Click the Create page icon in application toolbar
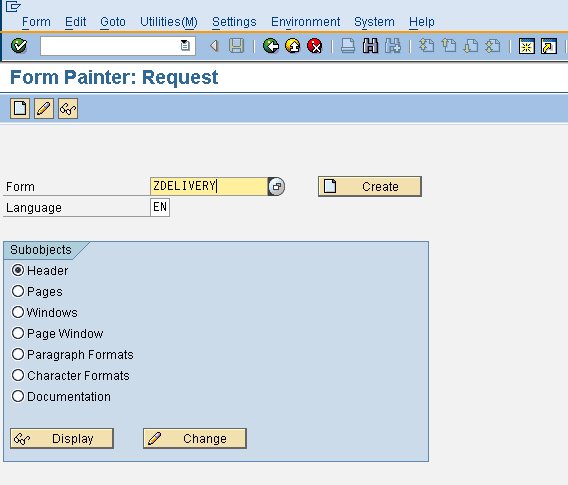This screenshot has width=568, height=485. pos(20,108)
